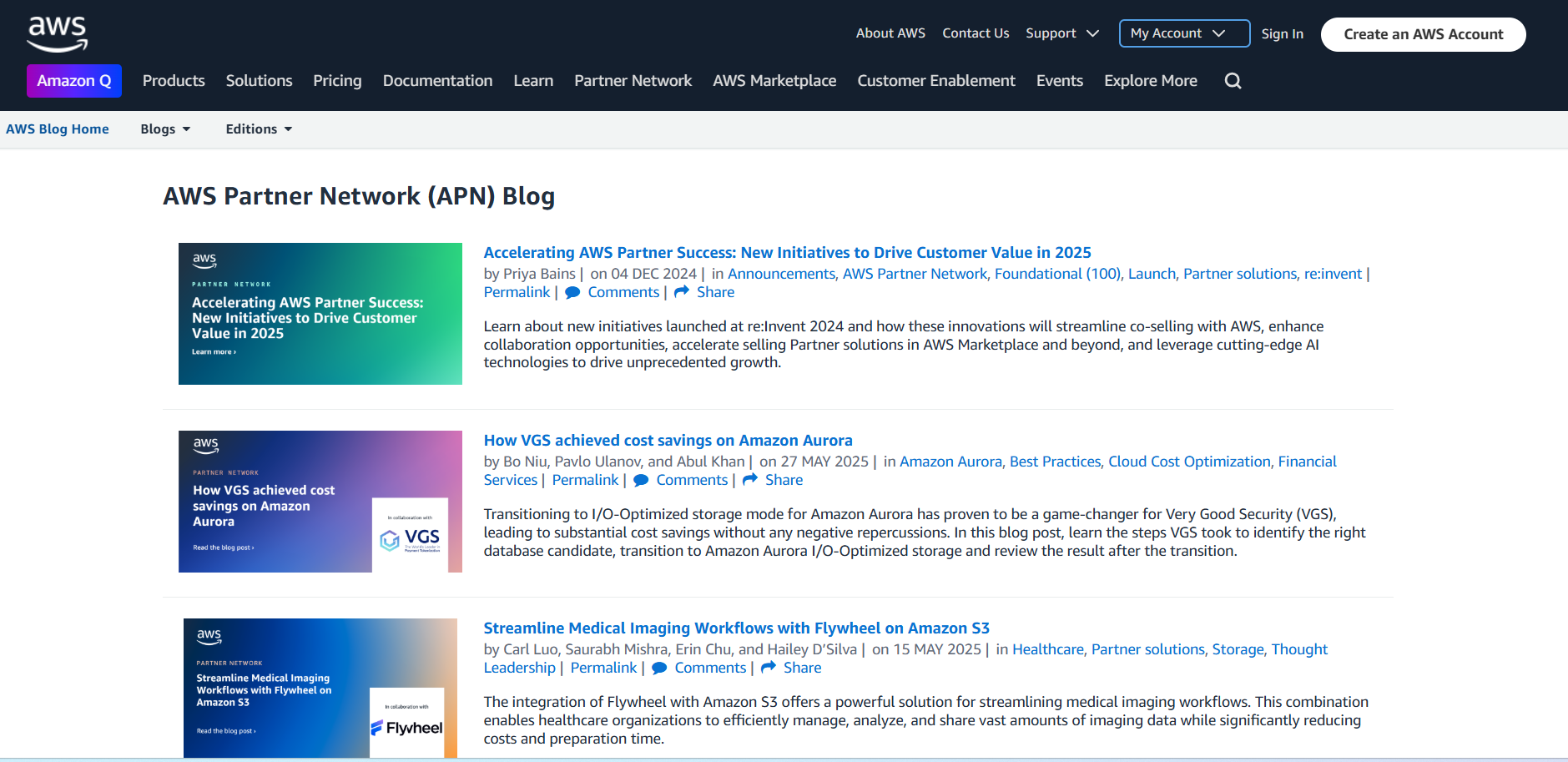This screenshot has width=1568, height=762.
Task: Expand the Support dropdown menu
Action: click(1062, 33)
